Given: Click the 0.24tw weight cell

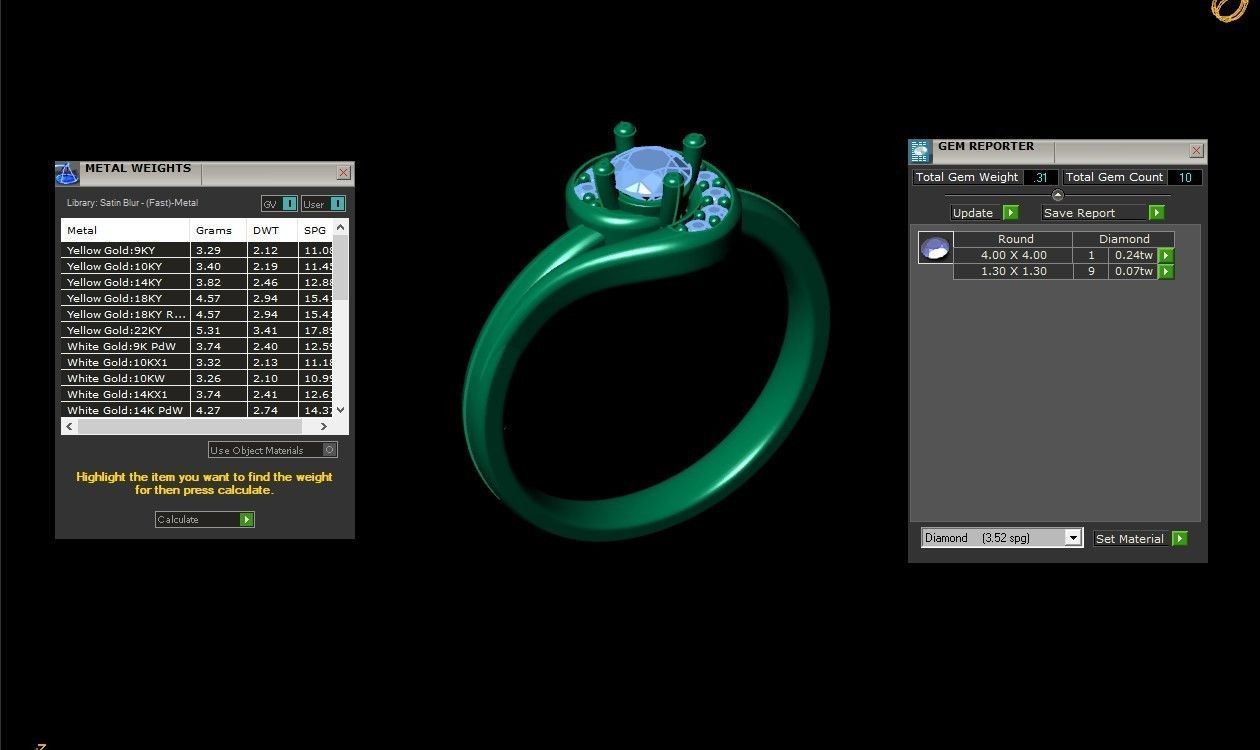Looking at the screenshot, I should [1133, 255].
